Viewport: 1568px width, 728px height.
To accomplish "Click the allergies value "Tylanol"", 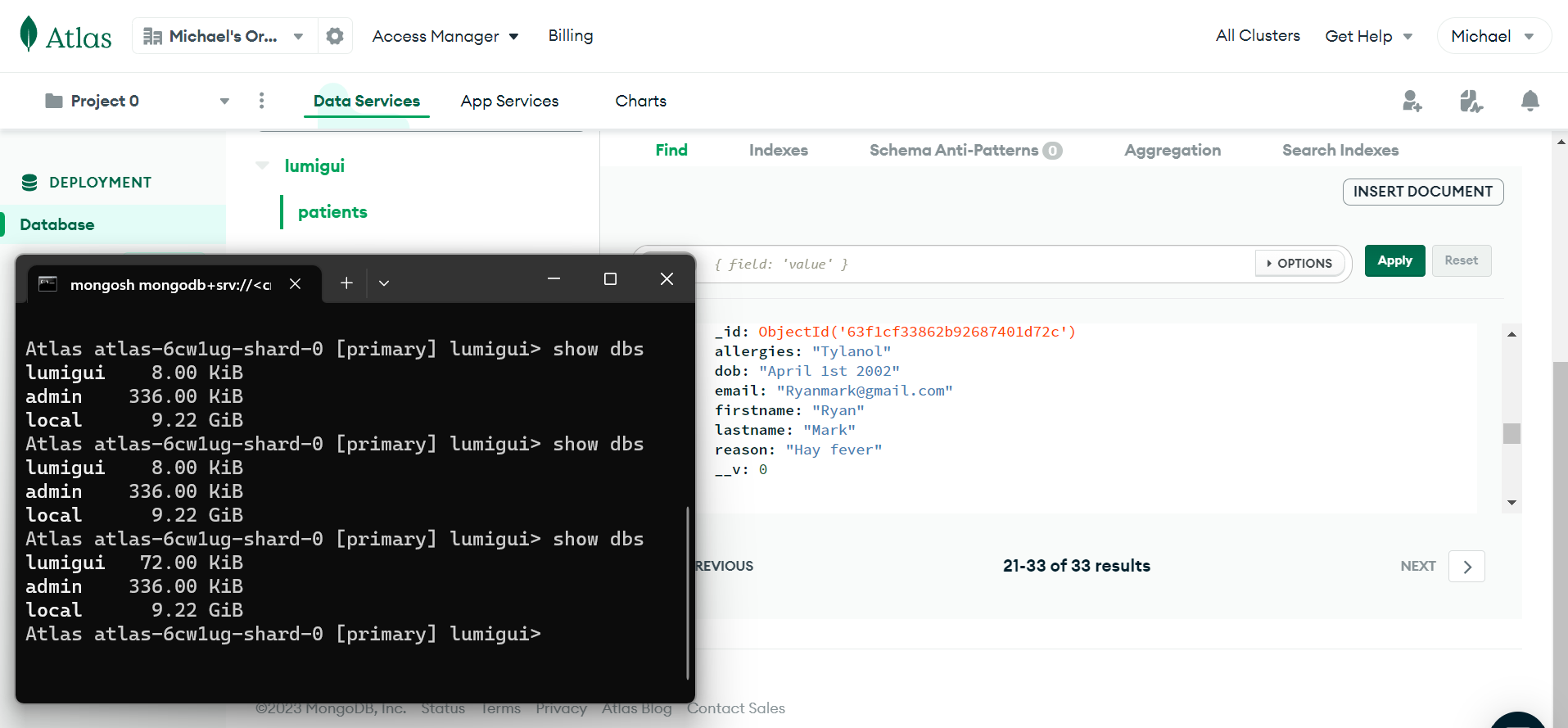I will click(x=852, y=351).
